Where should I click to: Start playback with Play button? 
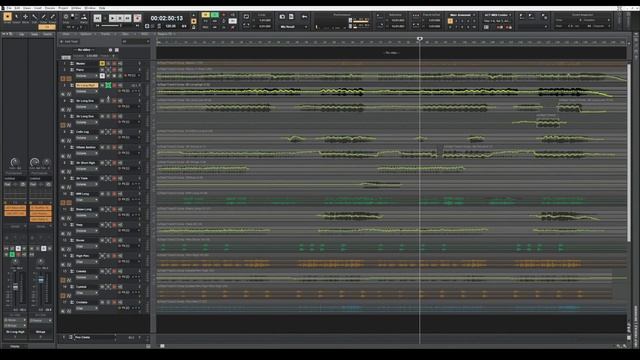coord(112,18)
